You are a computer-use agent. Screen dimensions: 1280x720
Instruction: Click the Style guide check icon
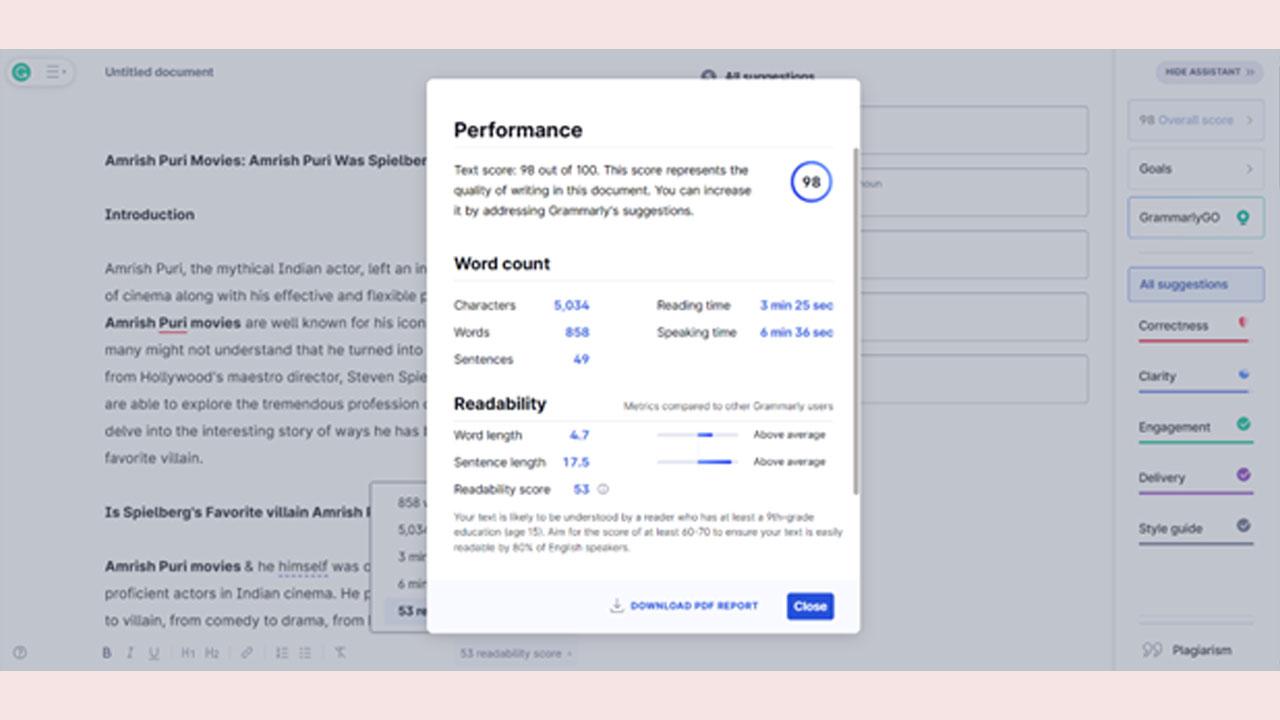pyautogui.click(x=1243, y=525)
